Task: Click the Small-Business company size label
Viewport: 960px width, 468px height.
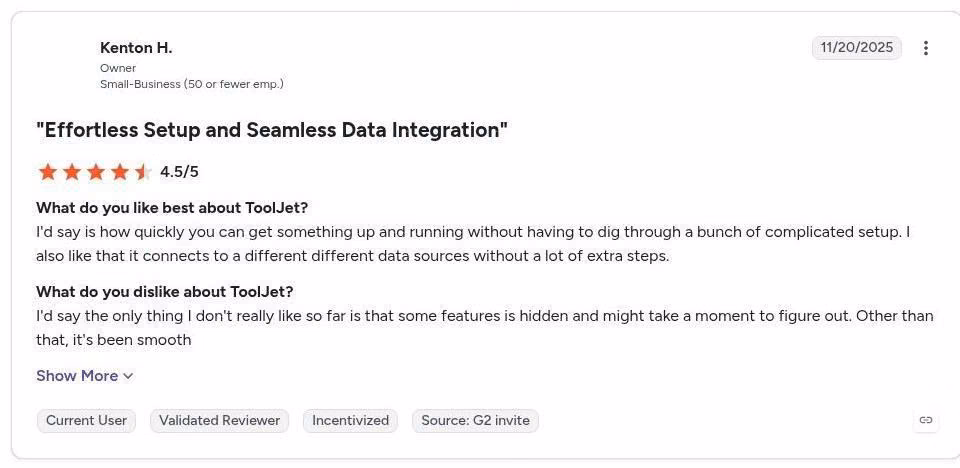Action: tap(192, 84)
